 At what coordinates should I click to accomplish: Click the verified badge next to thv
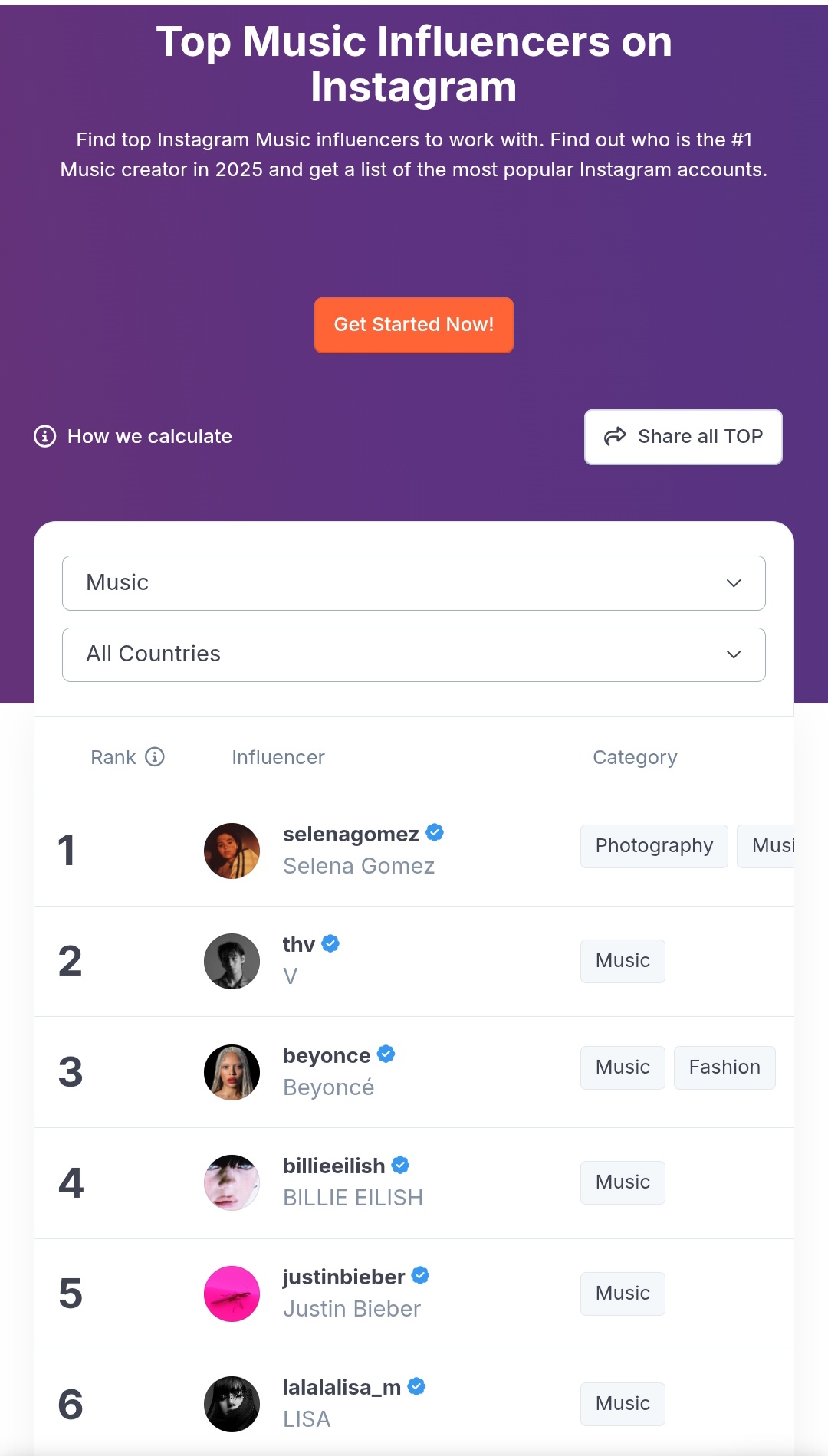[330, 943]
